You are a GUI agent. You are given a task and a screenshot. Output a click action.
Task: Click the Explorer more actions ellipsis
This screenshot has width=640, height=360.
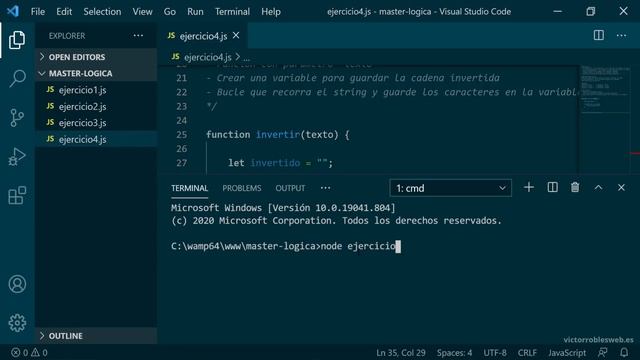point(138,36)
